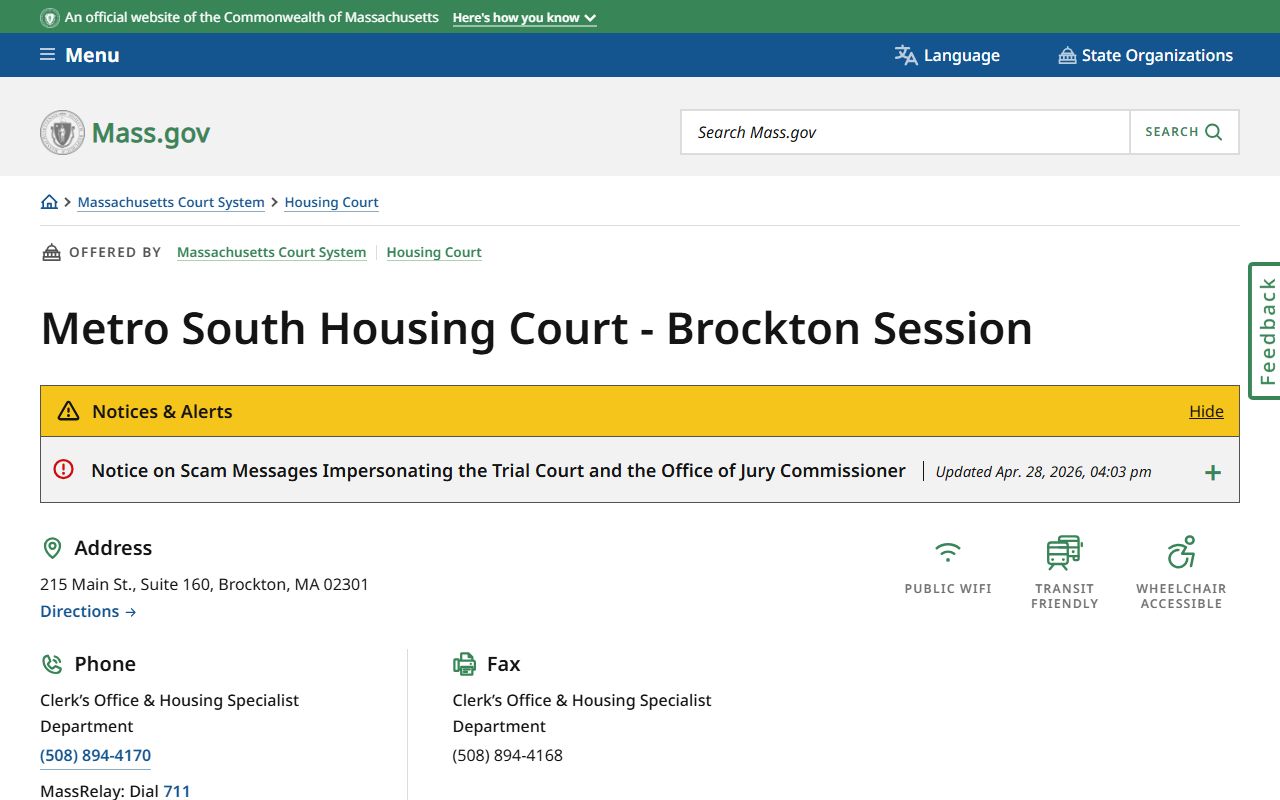
Task: Click the Transit Friendly bus icon
Action: [x=1064, y=552]
